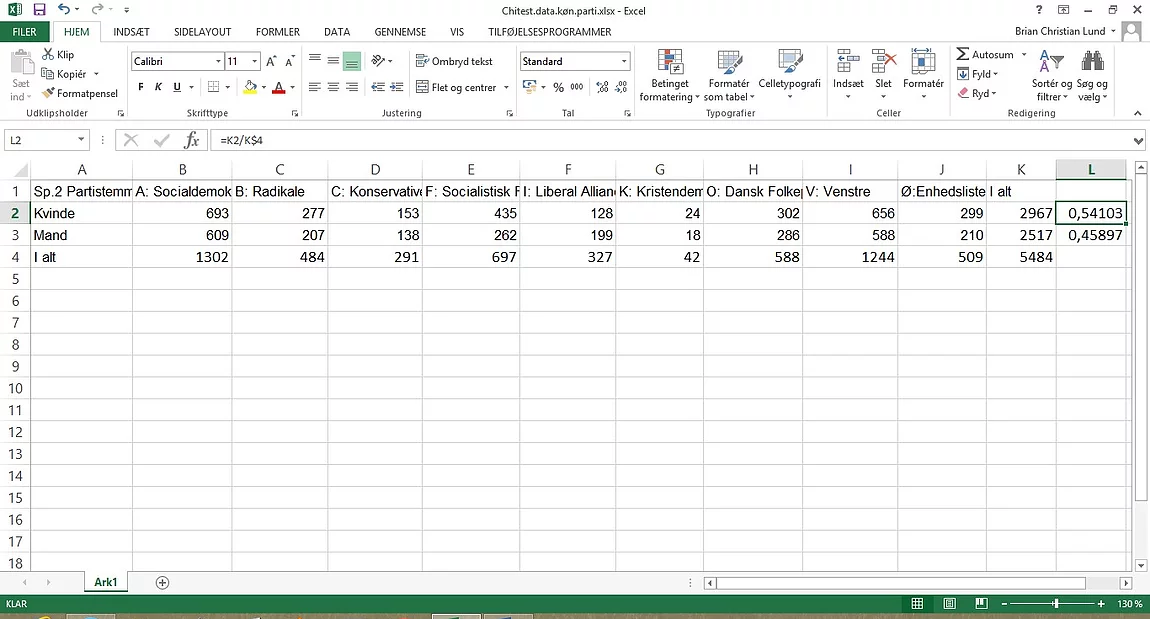Viewport: 1150px width, 619px height.
Task: Expand the Name Box dropdown
Action: pyautogui.click(x=81, y=140)
